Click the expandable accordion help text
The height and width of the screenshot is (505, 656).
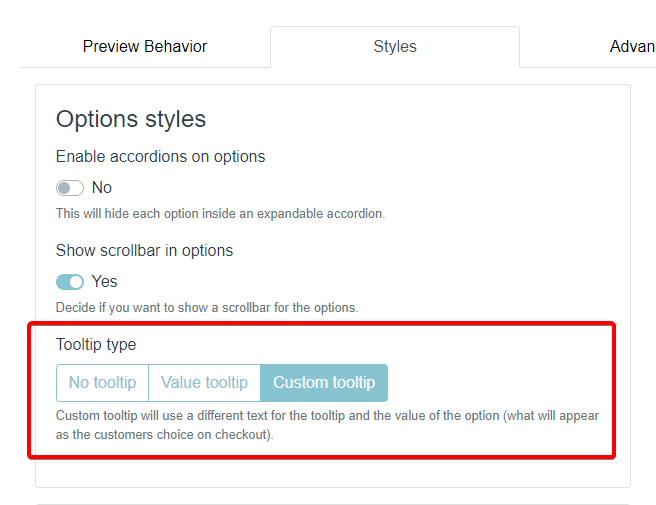click(220, 213)
